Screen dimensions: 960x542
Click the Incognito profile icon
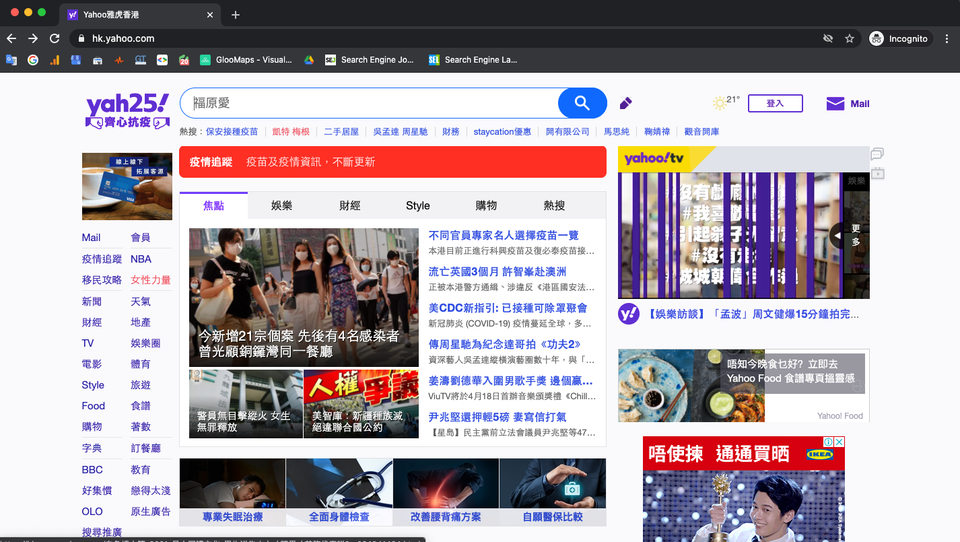click(x=876, y=39)
